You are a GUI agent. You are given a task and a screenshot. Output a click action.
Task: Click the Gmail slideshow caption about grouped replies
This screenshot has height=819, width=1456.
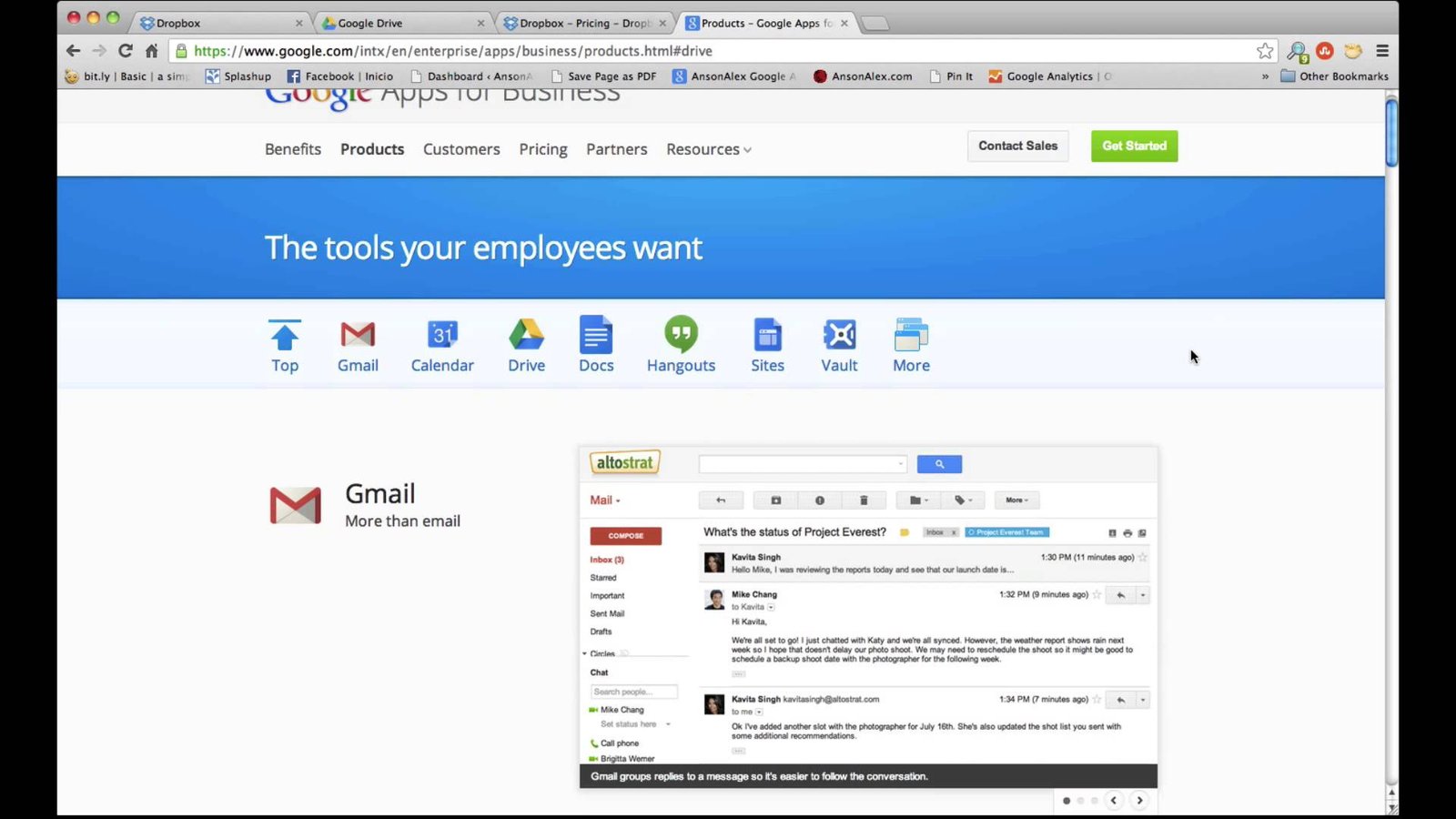point(759,776)
